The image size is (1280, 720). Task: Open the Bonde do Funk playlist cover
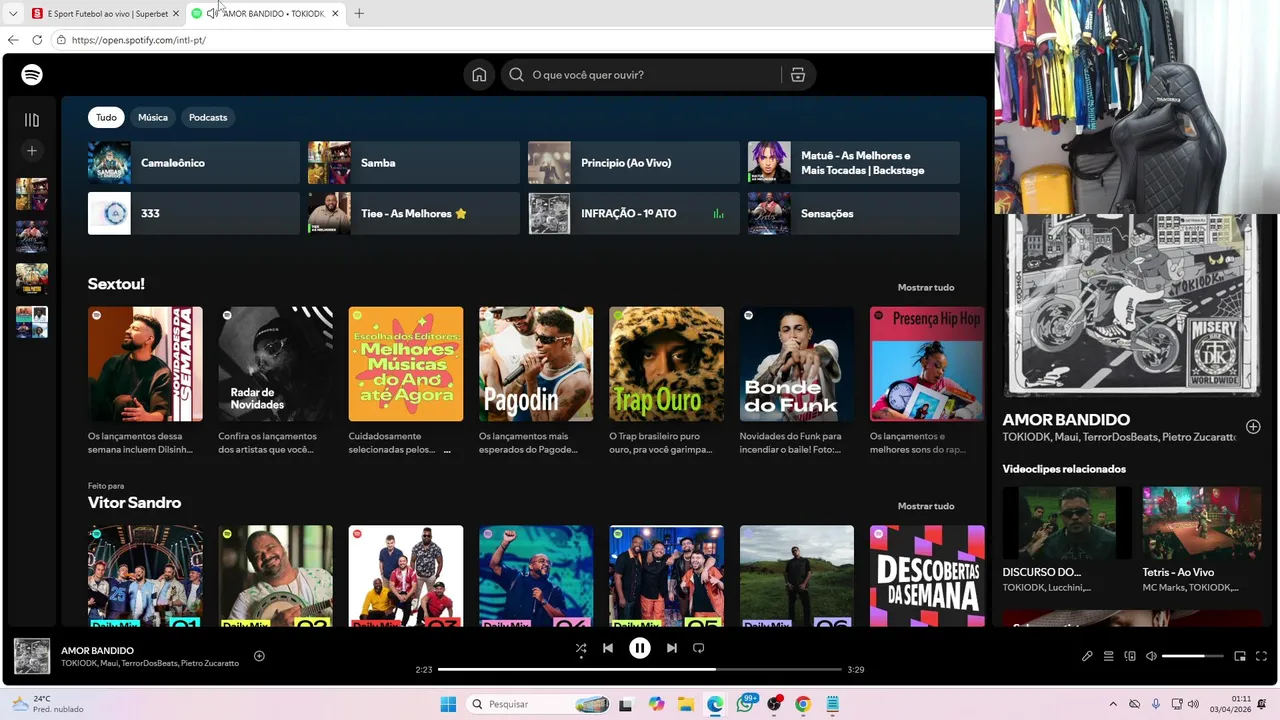point(797,364)
